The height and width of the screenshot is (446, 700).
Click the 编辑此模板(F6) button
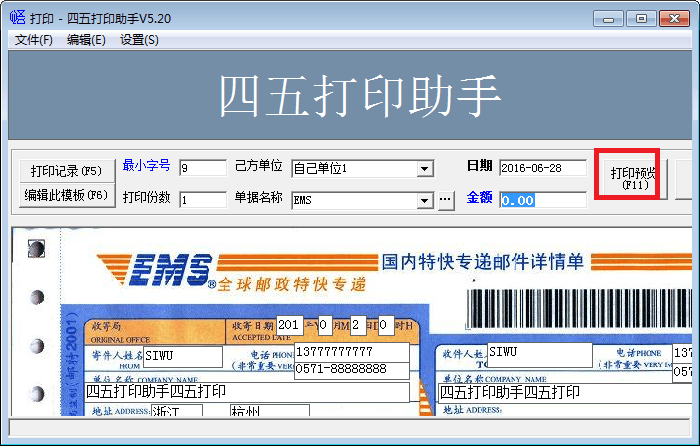coord(67,195)
